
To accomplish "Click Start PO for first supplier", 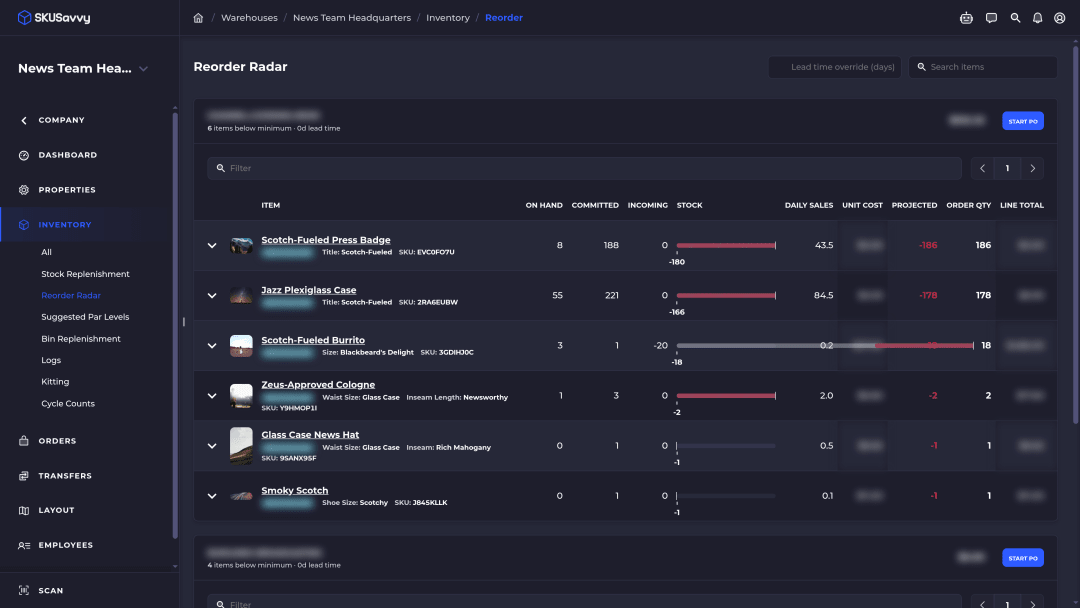I will tap(1023, 121).
